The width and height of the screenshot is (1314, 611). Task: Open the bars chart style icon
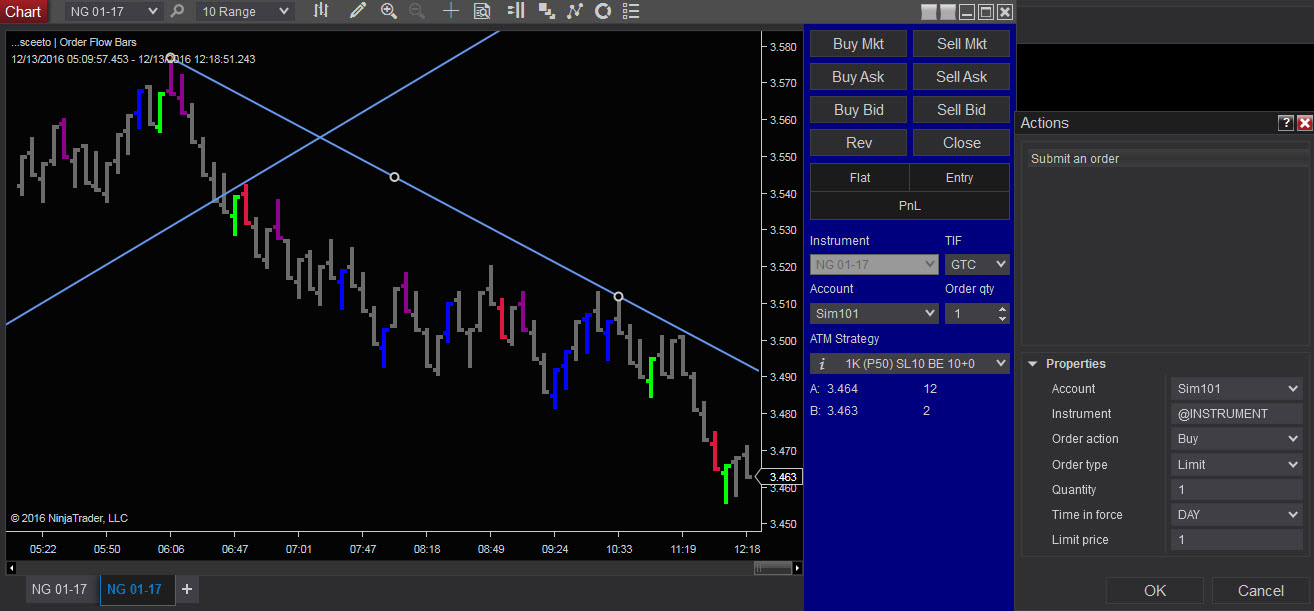click(x=321, y=11)
